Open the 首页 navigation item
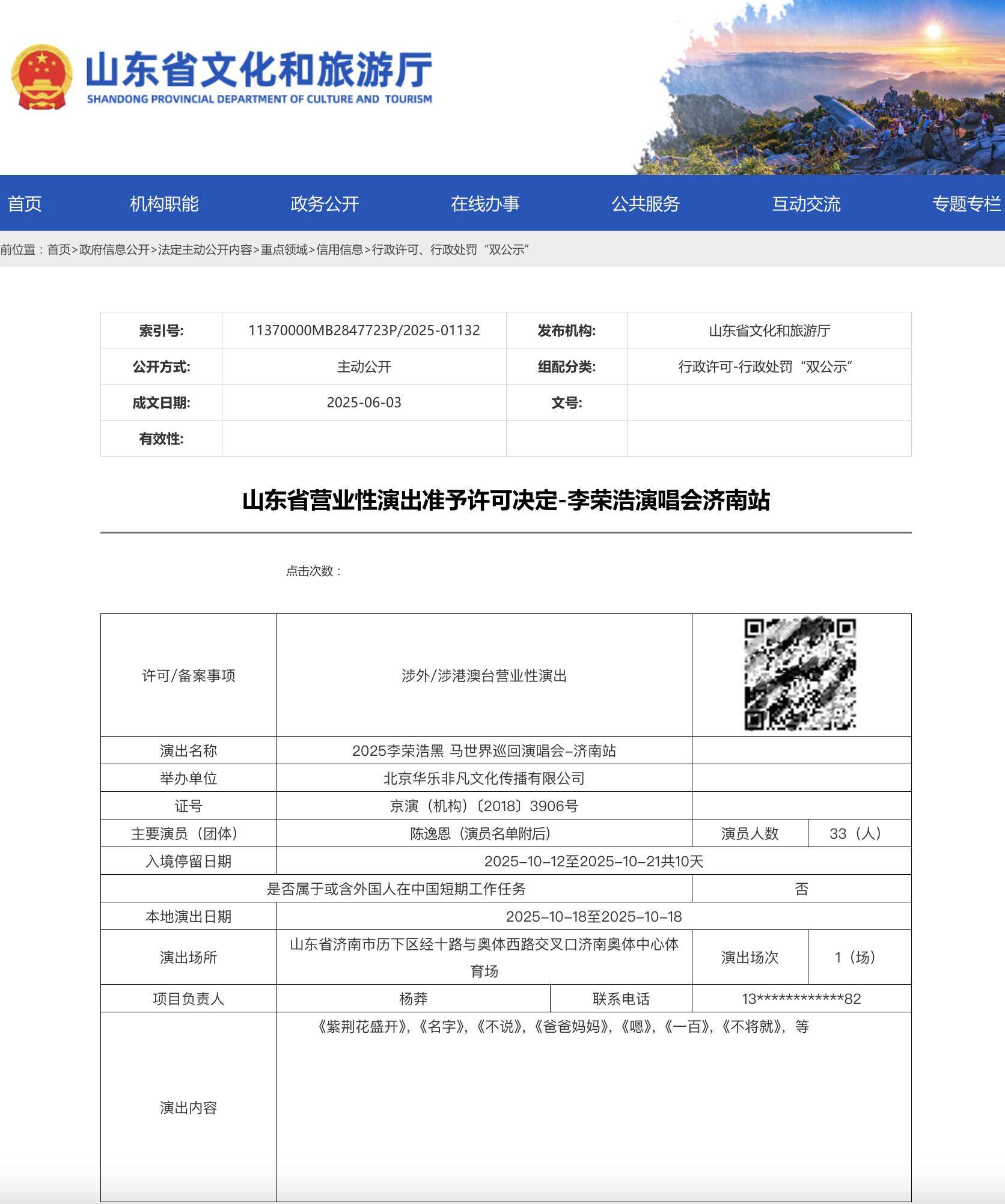This screenshot has height=1204, width=1005. click(x=24, y=204)
